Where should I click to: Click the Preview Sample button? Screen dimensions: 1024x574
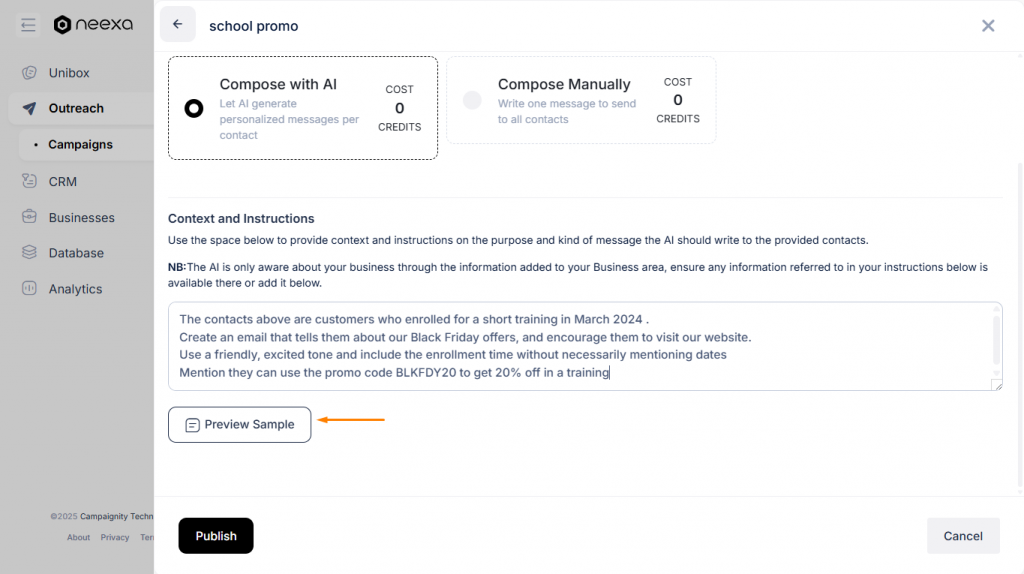point(240,425)
